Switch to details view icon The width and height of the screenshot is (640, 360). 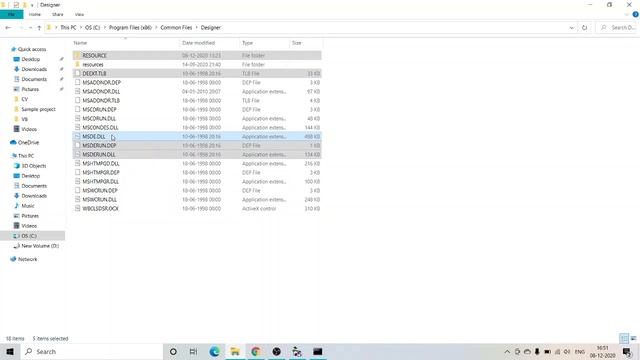tap(624, 338)
